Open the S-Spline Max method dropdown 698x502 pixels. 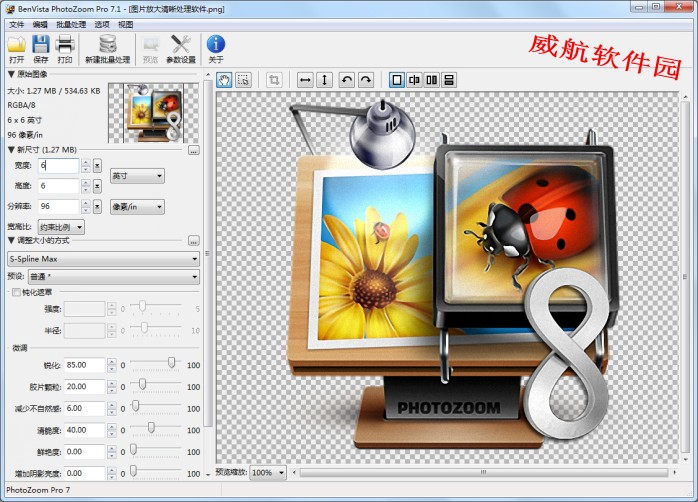point(103,259)
